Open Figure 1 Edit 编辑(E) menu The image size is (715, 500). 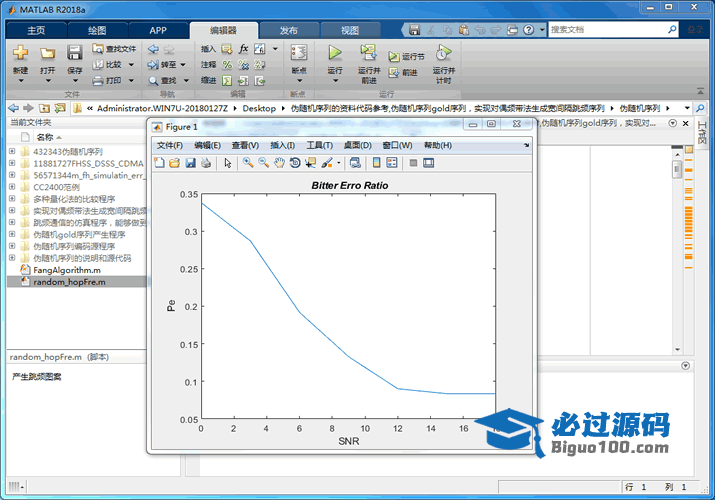[x=207, y=145]
